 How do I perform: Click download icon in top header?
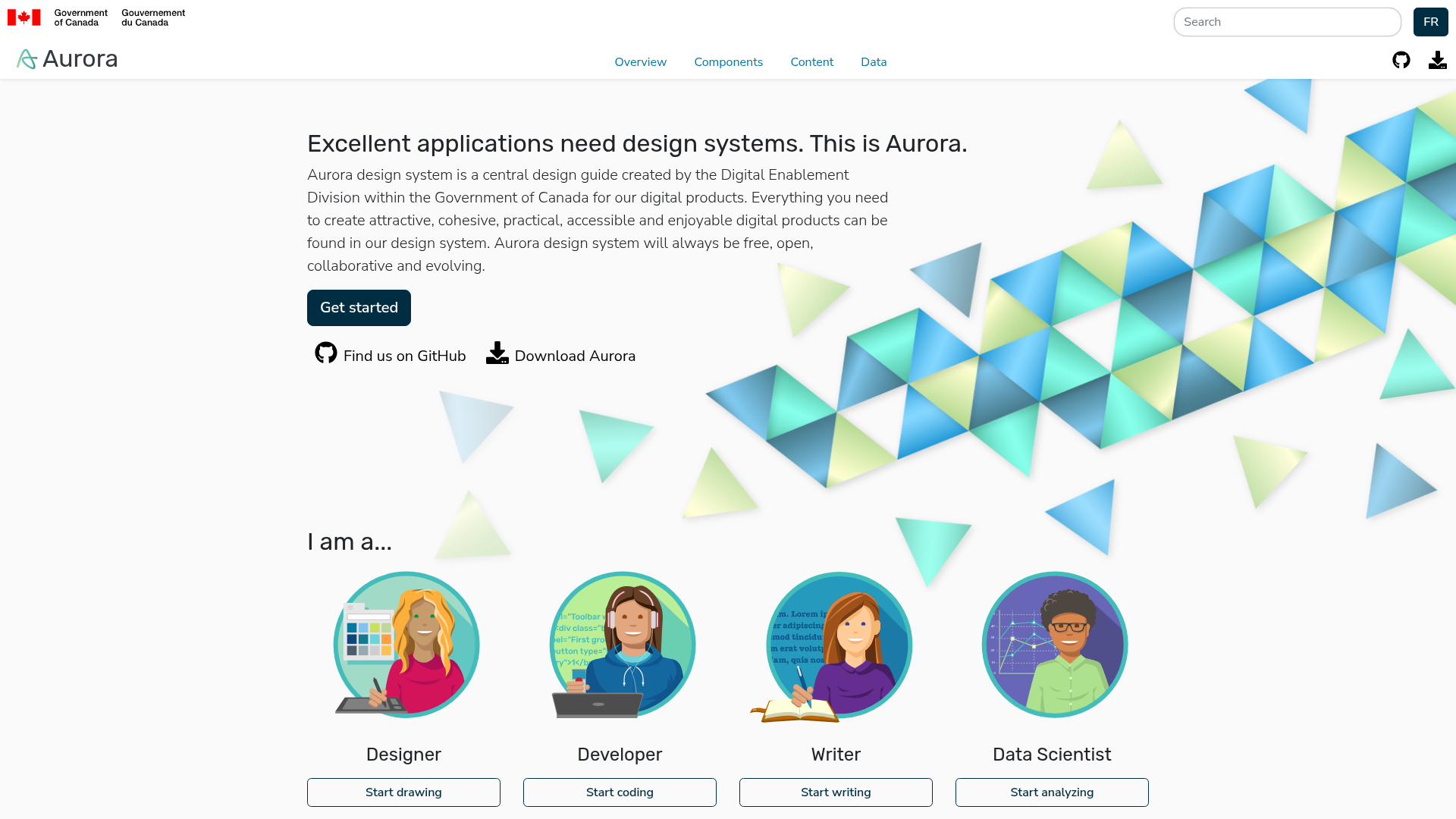pos(1438,60)
